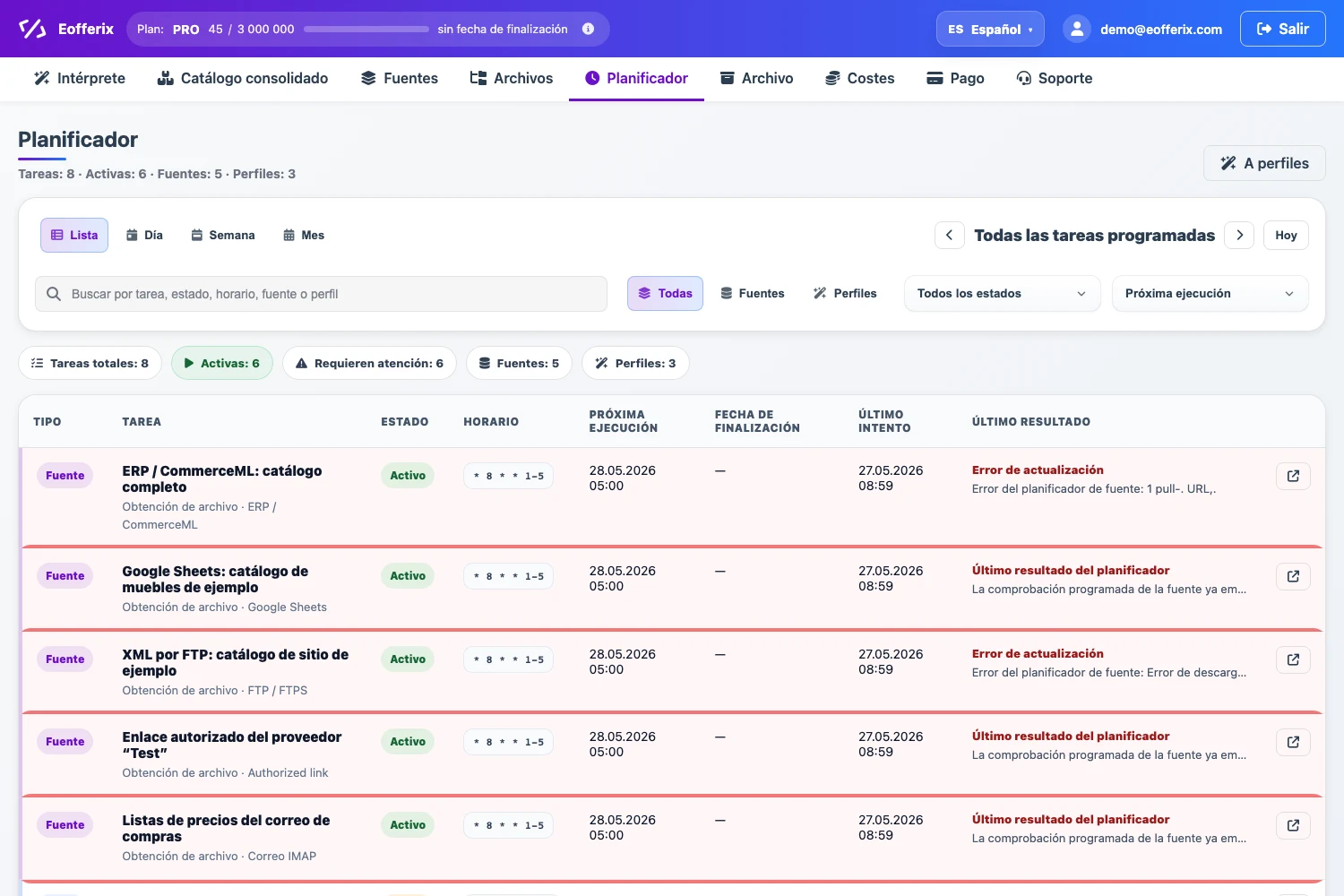
Task: Click Google Sheets: catálogo de muebles task name
Action: (x=215, y=580)
